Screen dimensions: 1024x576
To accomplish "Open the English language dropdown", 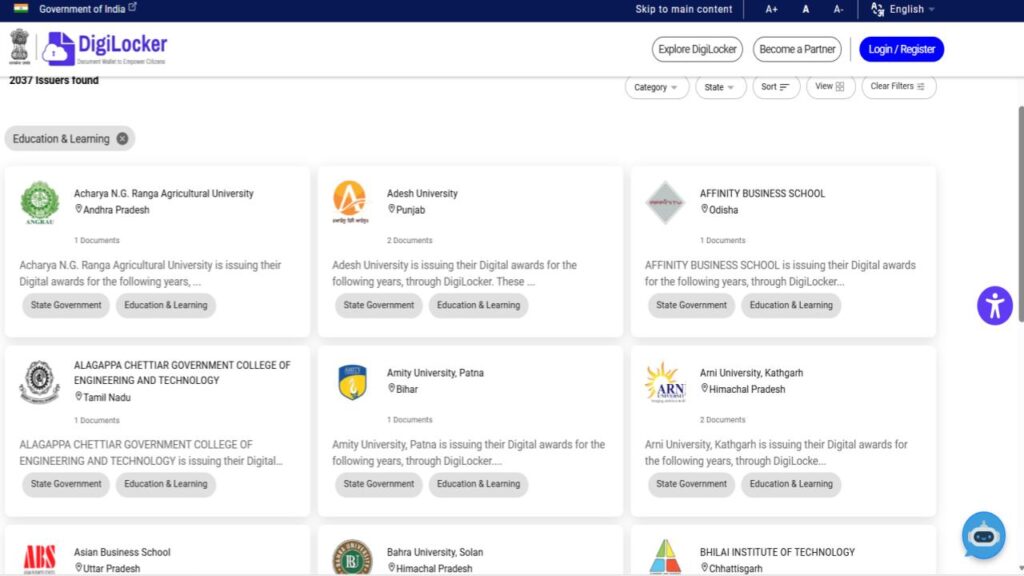I will (903, 9).
